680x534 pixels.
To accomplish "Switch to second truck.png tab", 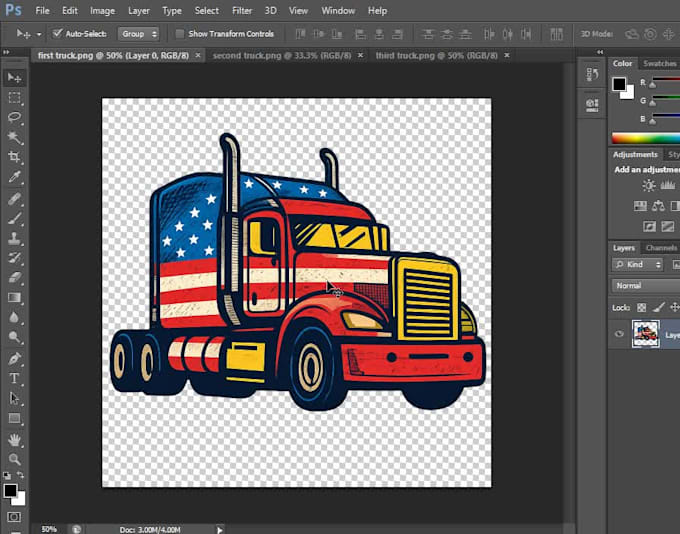I will click(282, 56).
